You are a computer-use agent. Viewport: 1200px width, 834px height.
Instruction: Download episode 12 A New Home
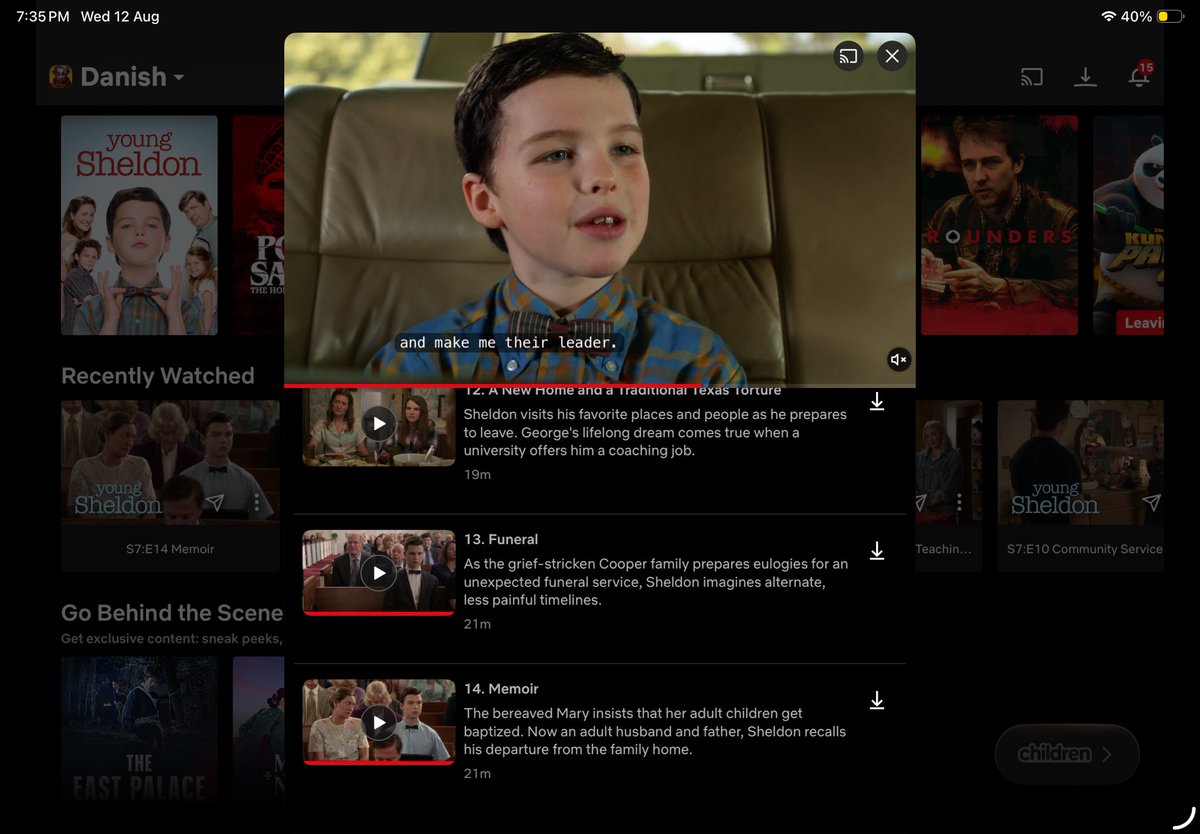click(x=877, y=401)
